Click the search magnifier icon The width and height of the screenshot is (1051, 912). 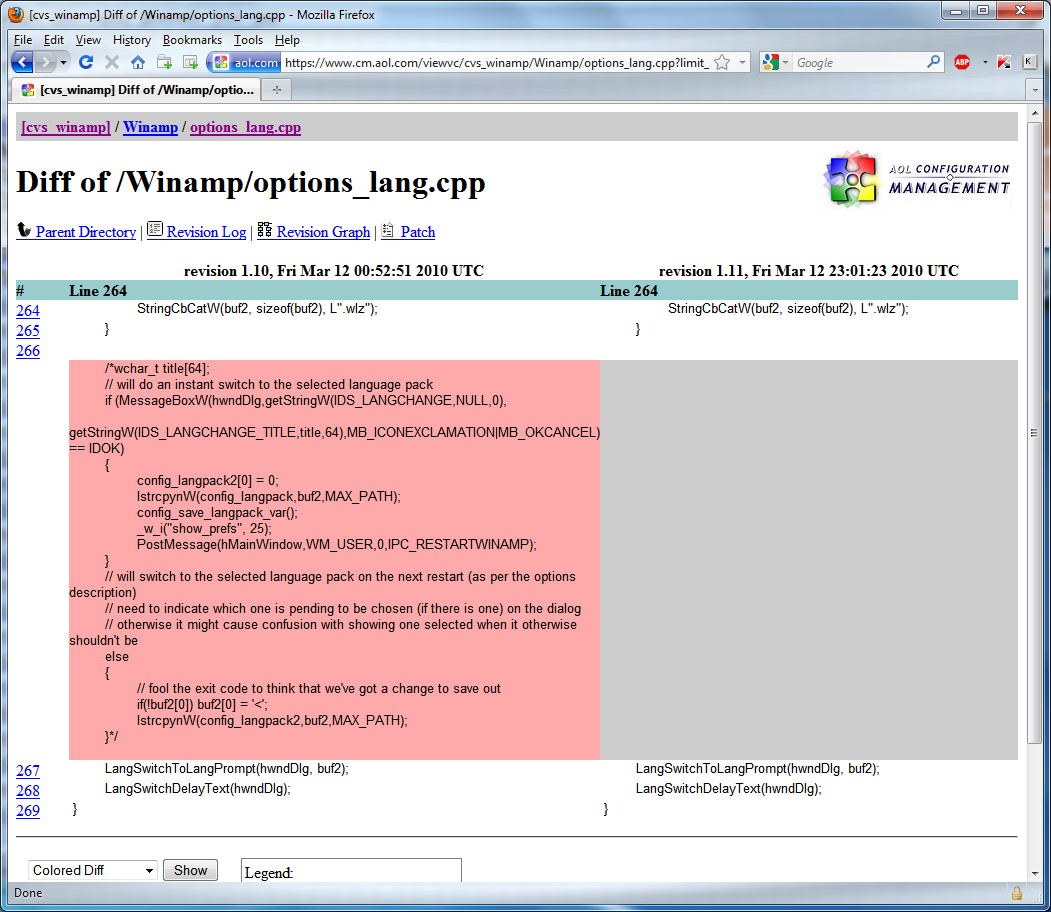[933, 62]
